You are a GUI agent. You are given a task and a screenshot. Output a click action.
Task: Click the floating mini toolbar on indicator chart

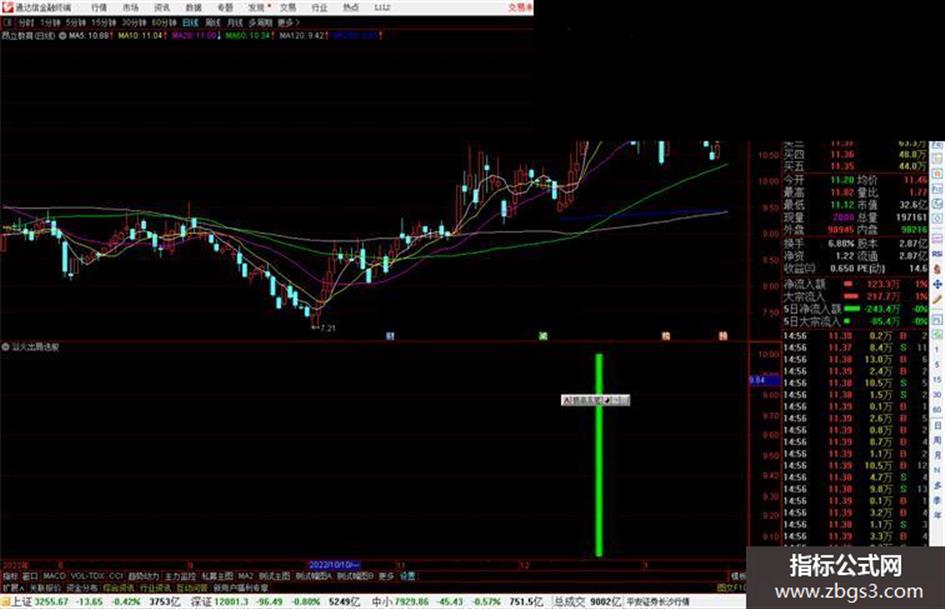[x=595, y=400]
